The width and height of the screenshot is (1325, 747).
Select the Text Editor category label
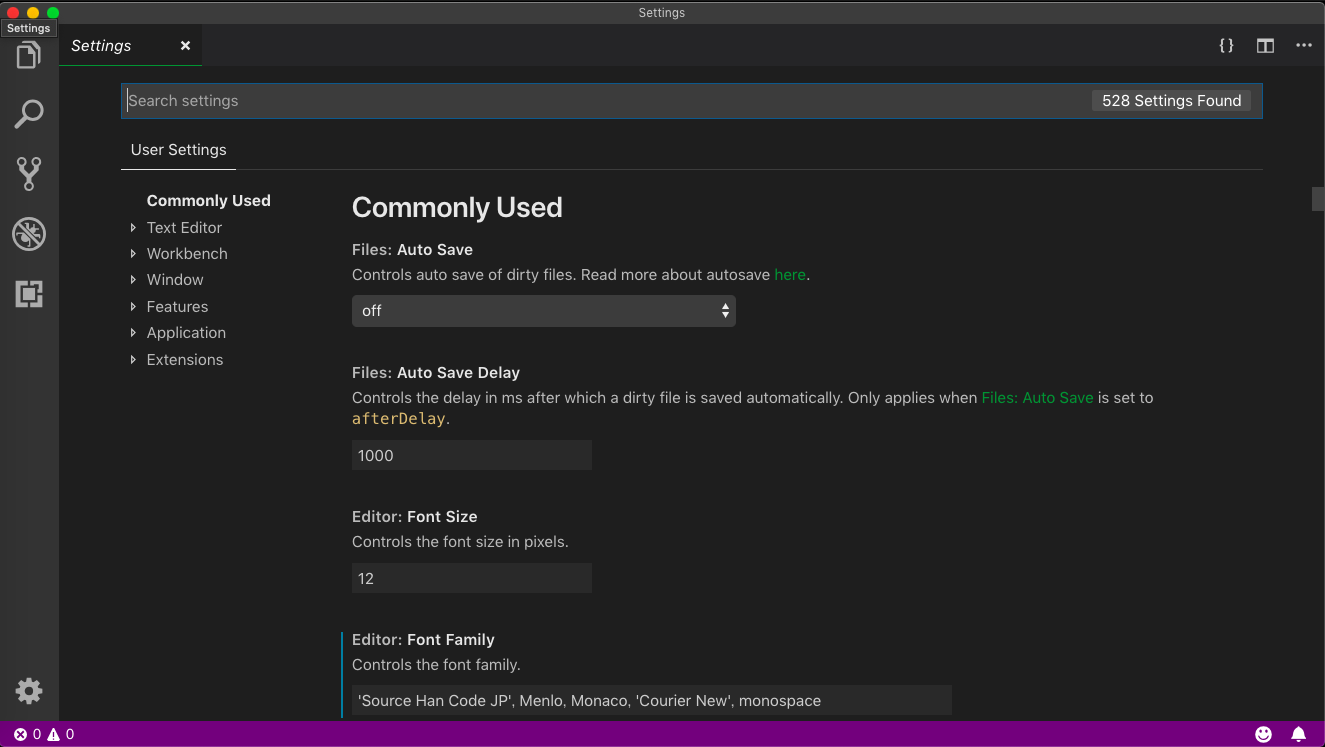coord(184,228)
